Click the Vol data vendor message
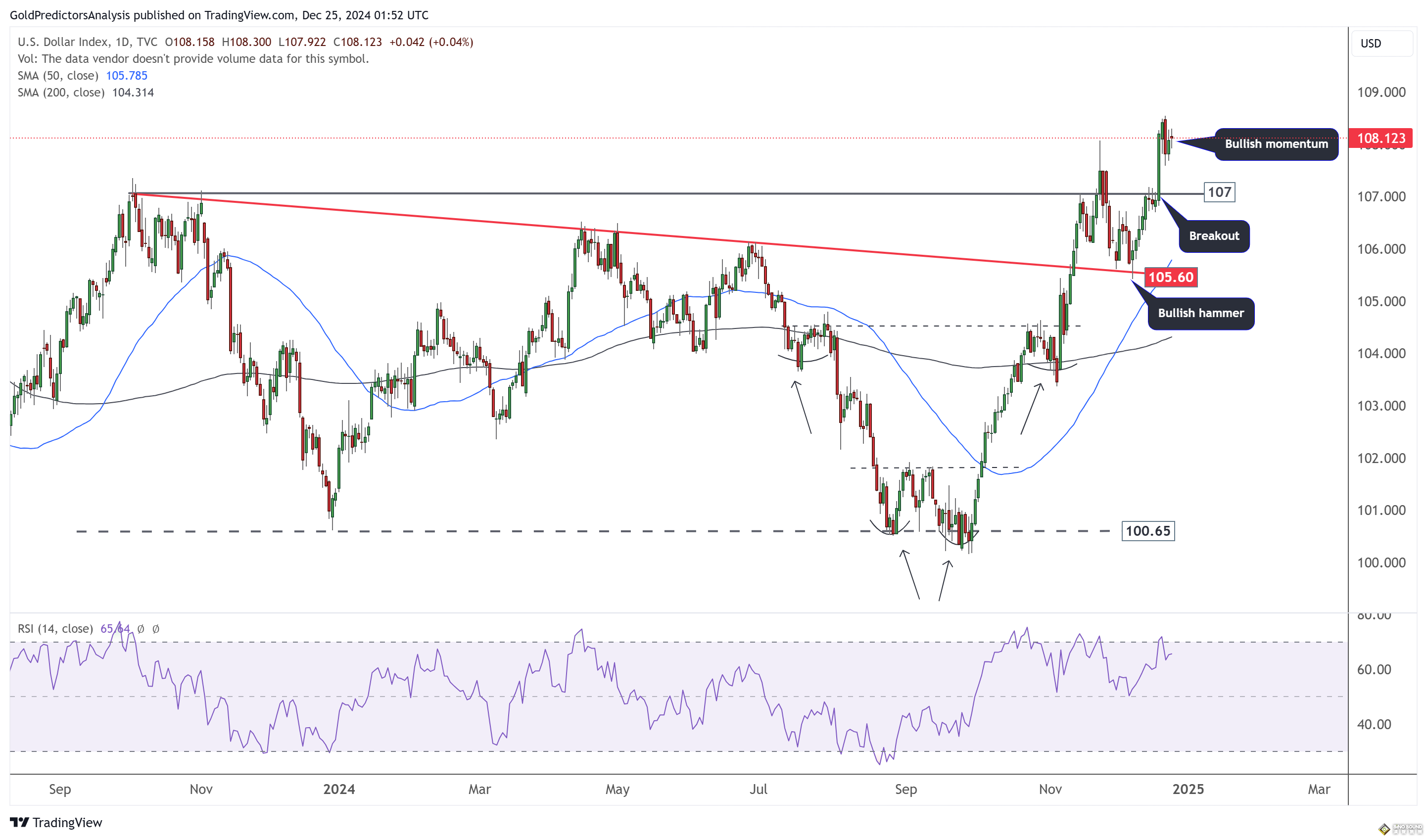The width and height of the screenshot is (1427, 840). click(193, 59)
